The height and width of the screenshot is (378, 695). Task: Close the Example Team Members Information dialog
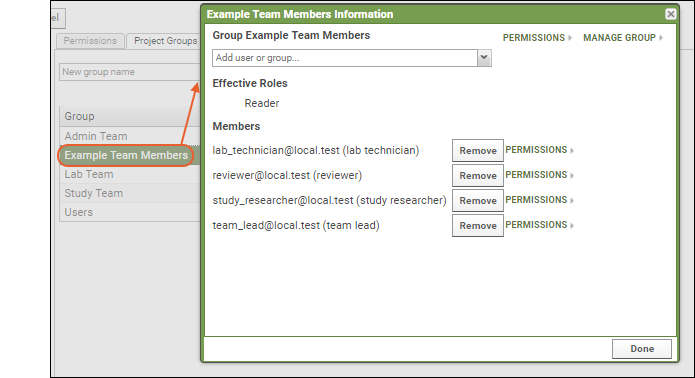(x=671, y=14)
